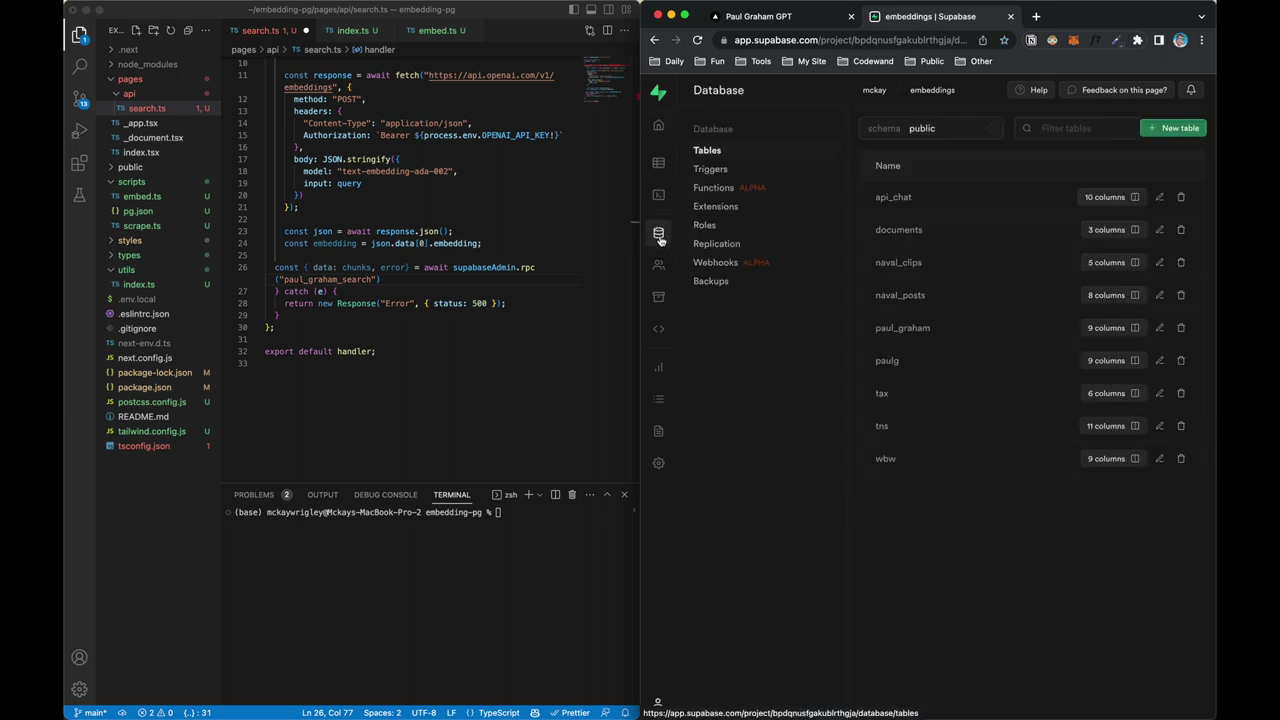Collapse all folders in Explorer
Screen dimensions: 1280x720
pos(188,31)
